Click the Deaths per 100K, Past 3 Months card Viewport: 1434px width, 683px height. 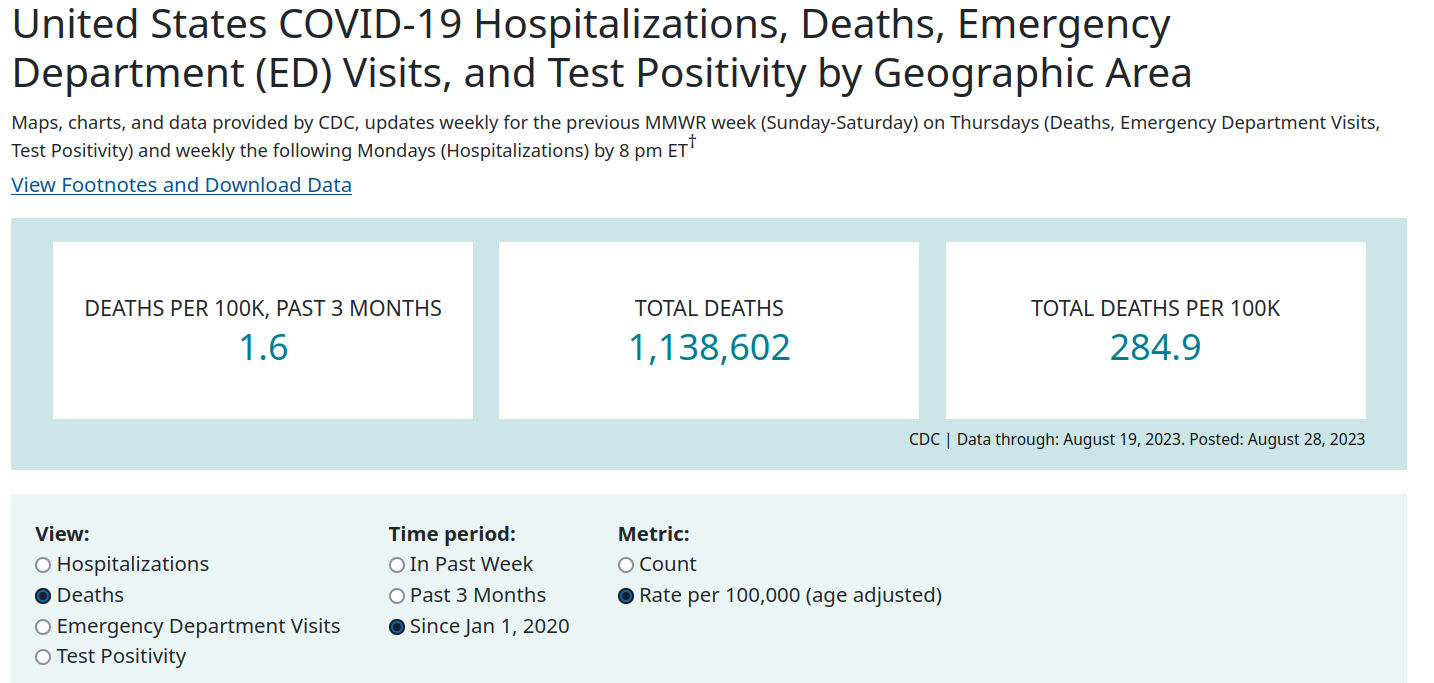(x=263, y=329)
